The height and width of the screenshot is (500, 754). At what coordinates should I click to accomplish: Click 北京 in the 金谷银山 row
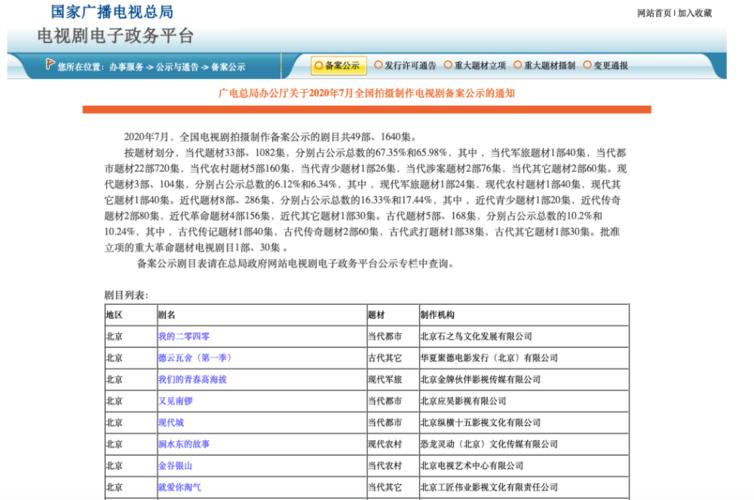pos(114,466)
